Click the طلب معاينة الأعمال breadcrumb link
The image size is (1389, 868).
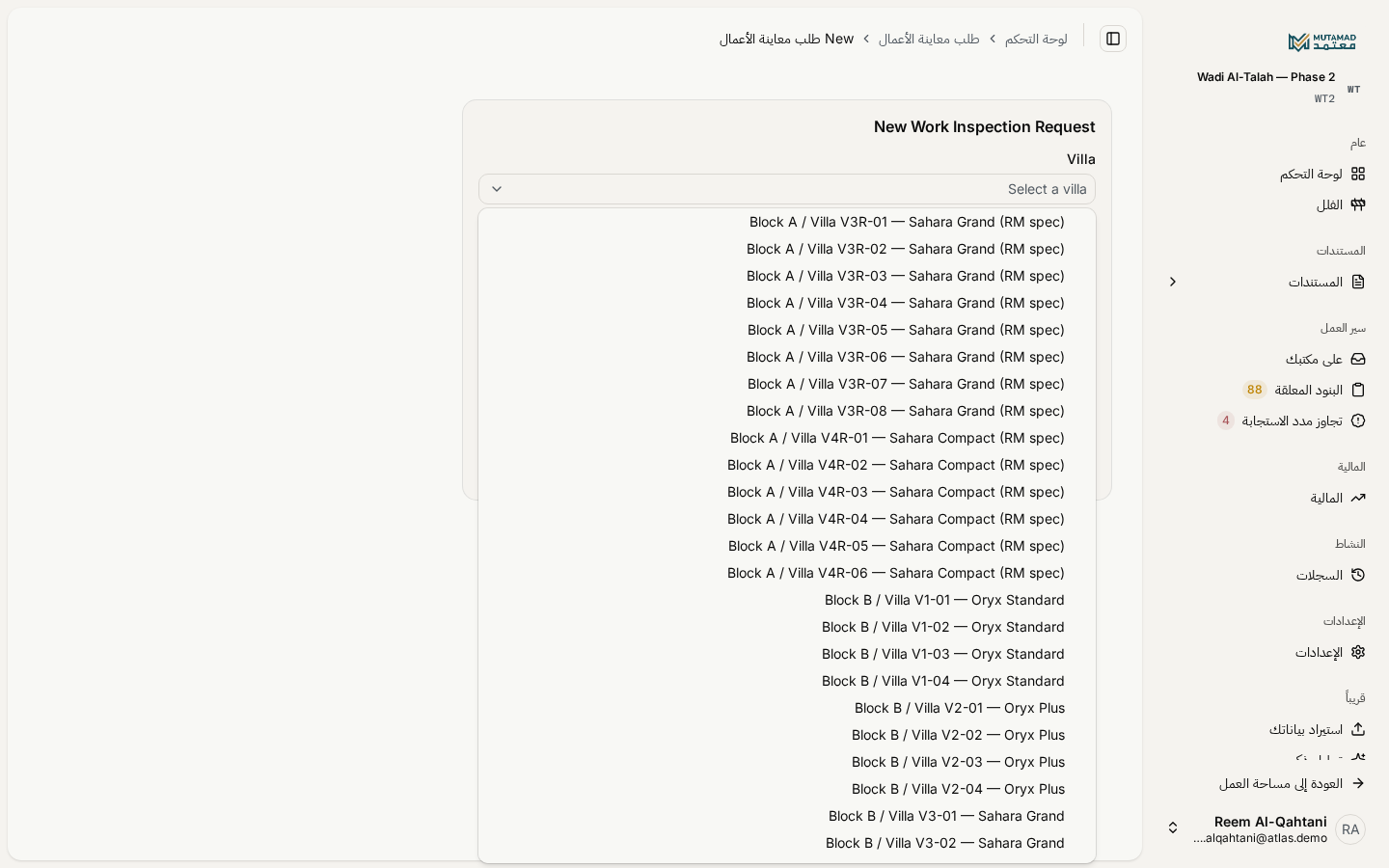click(x=929, y=39)
